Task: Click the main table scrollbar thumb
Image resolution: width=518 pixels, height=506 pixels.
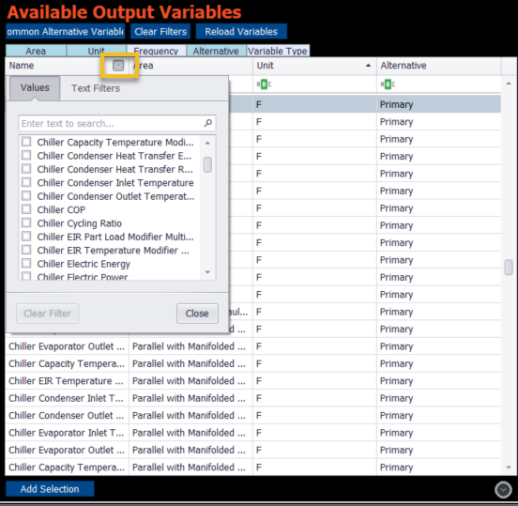Action: coord(509,267)
